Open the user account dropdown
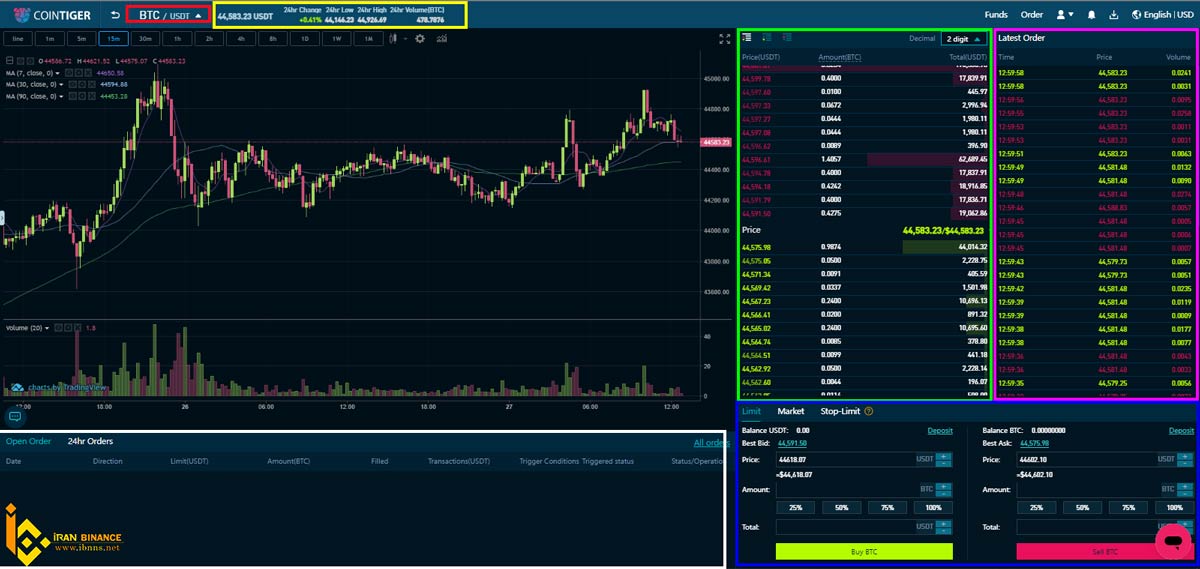 pos(1065,15)
